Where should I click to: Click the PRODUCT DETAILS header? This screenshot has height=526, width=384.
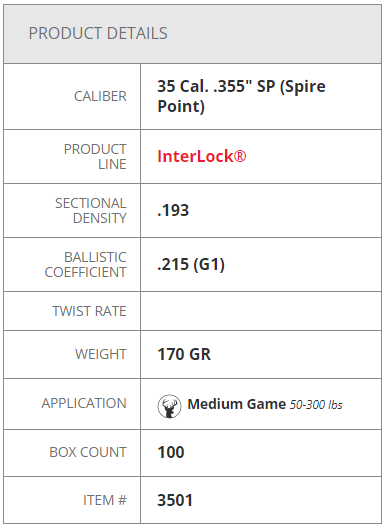98,33
